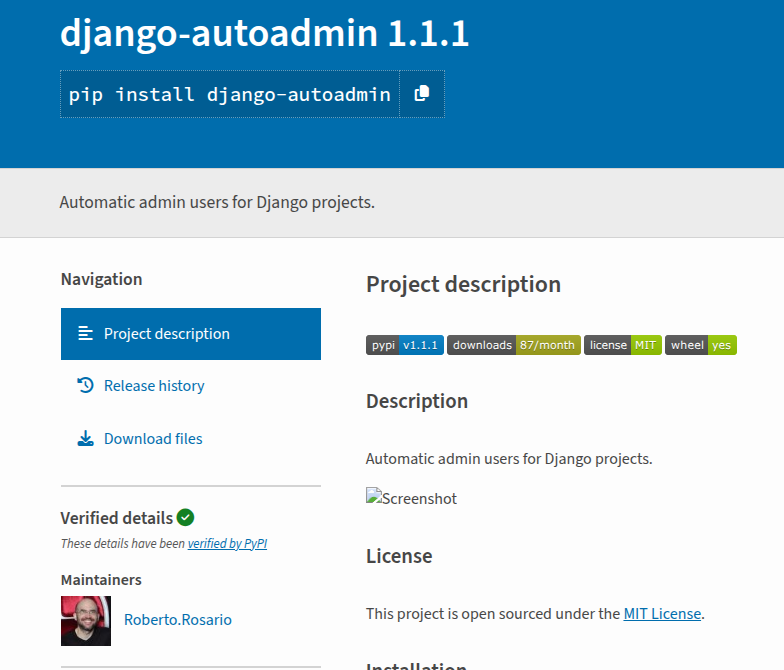Click the pip install django-autoadmin command text
Screen dimensions: 784x670
click(x=230, y=94)
